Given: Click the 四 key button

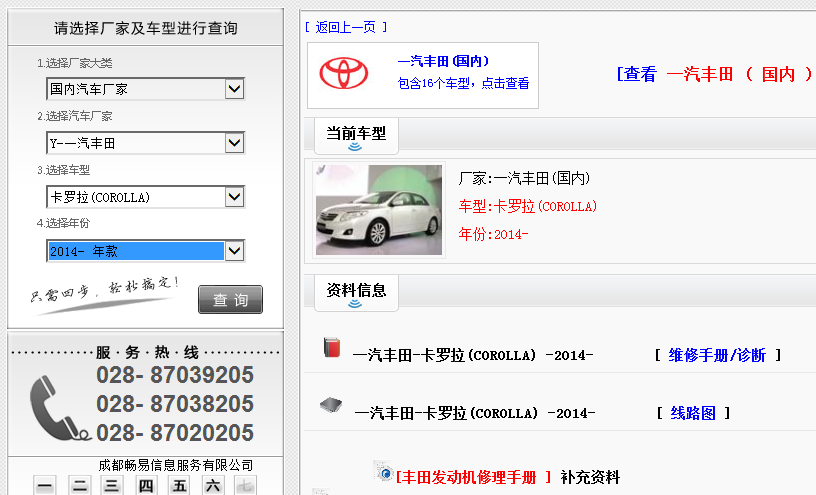Looking at the screenshot, I should pyautogui.click(x=146, y=486).
